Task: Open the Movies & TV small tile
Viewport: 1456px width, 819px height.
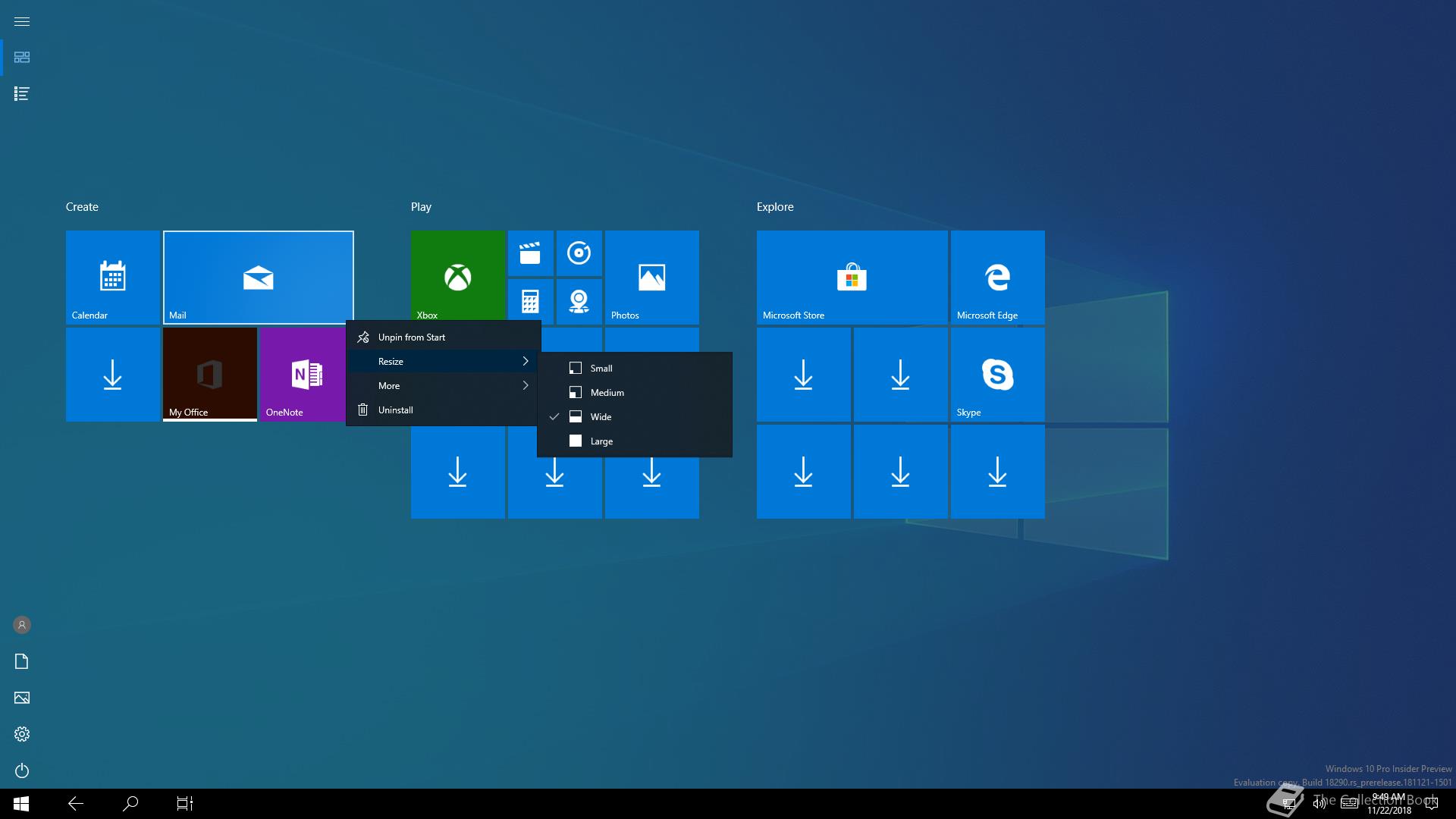Action: 530,253
